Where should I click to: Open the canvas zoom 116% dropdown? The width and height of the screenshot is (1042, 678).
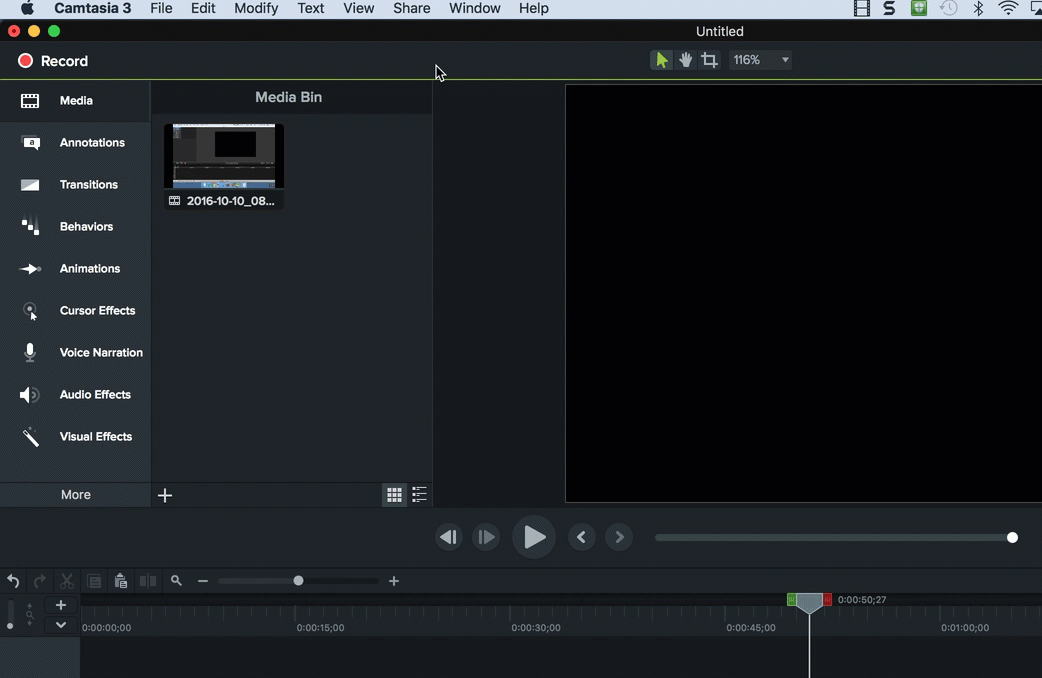tap(760, 60)
